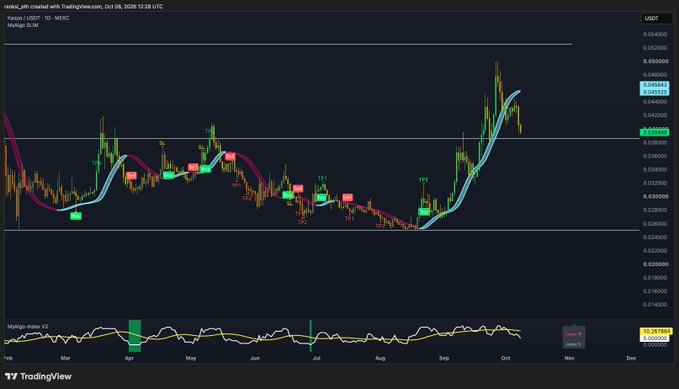Select the MyAlgo SLIM indicator label
Viewport: 679px width, 389px height.
point(23,26)
